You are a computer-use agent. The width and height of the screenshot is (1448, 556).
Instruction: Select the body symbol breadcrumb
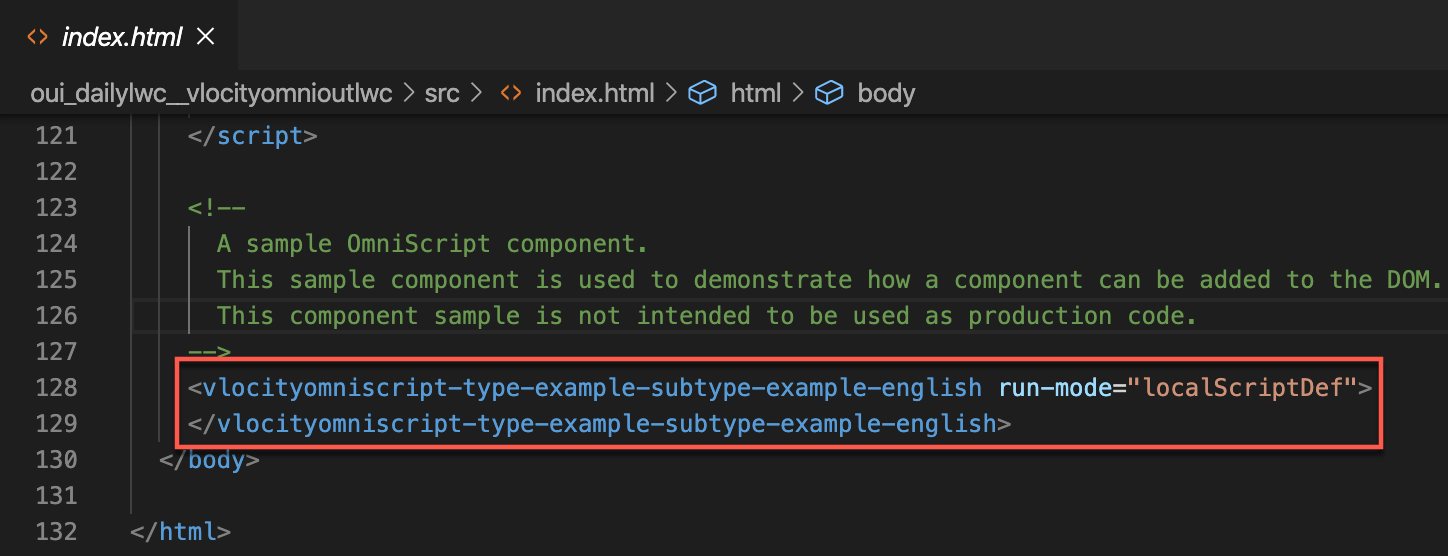tap(886, 93)
